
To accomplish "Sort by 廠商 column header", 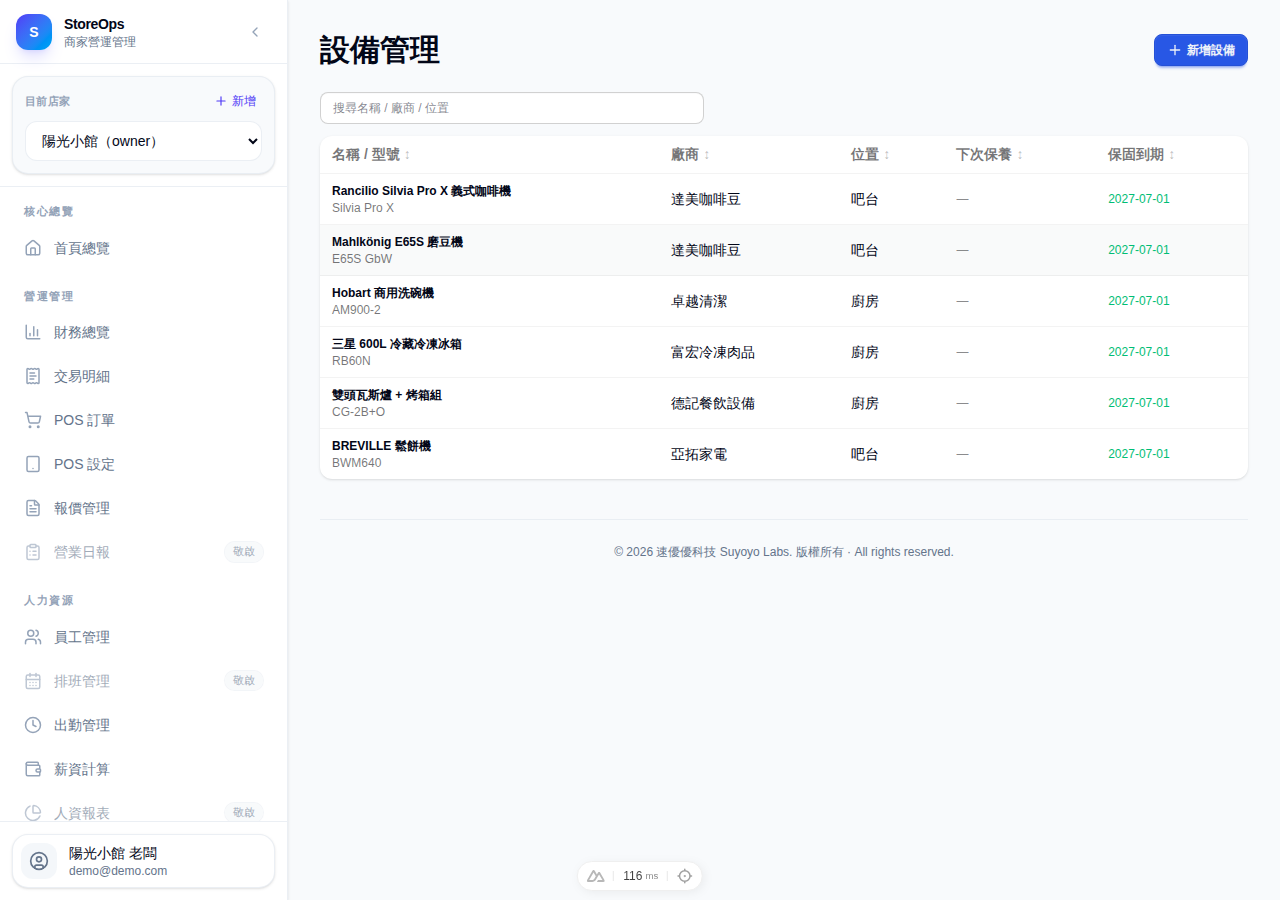I will [x=691, y=155].
